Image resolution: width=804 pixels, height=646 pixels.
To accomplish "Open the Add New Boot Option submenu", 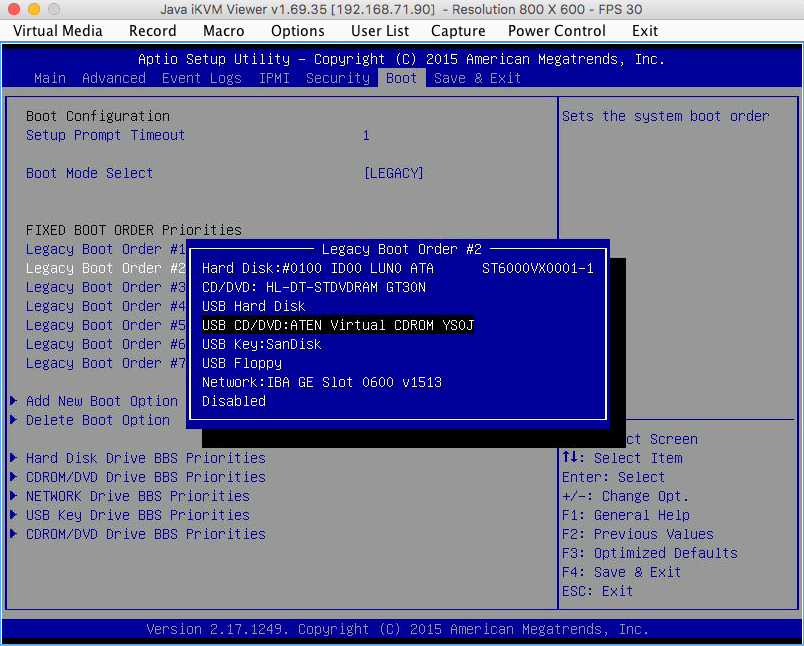I will (x=101, y=401).
